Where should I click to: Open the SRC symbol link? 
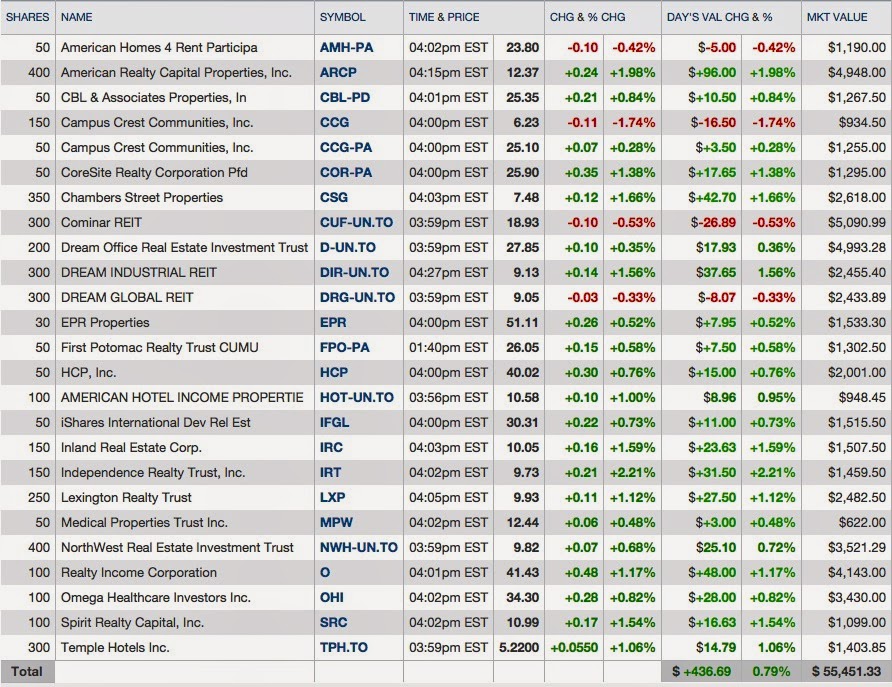[333, 623]
